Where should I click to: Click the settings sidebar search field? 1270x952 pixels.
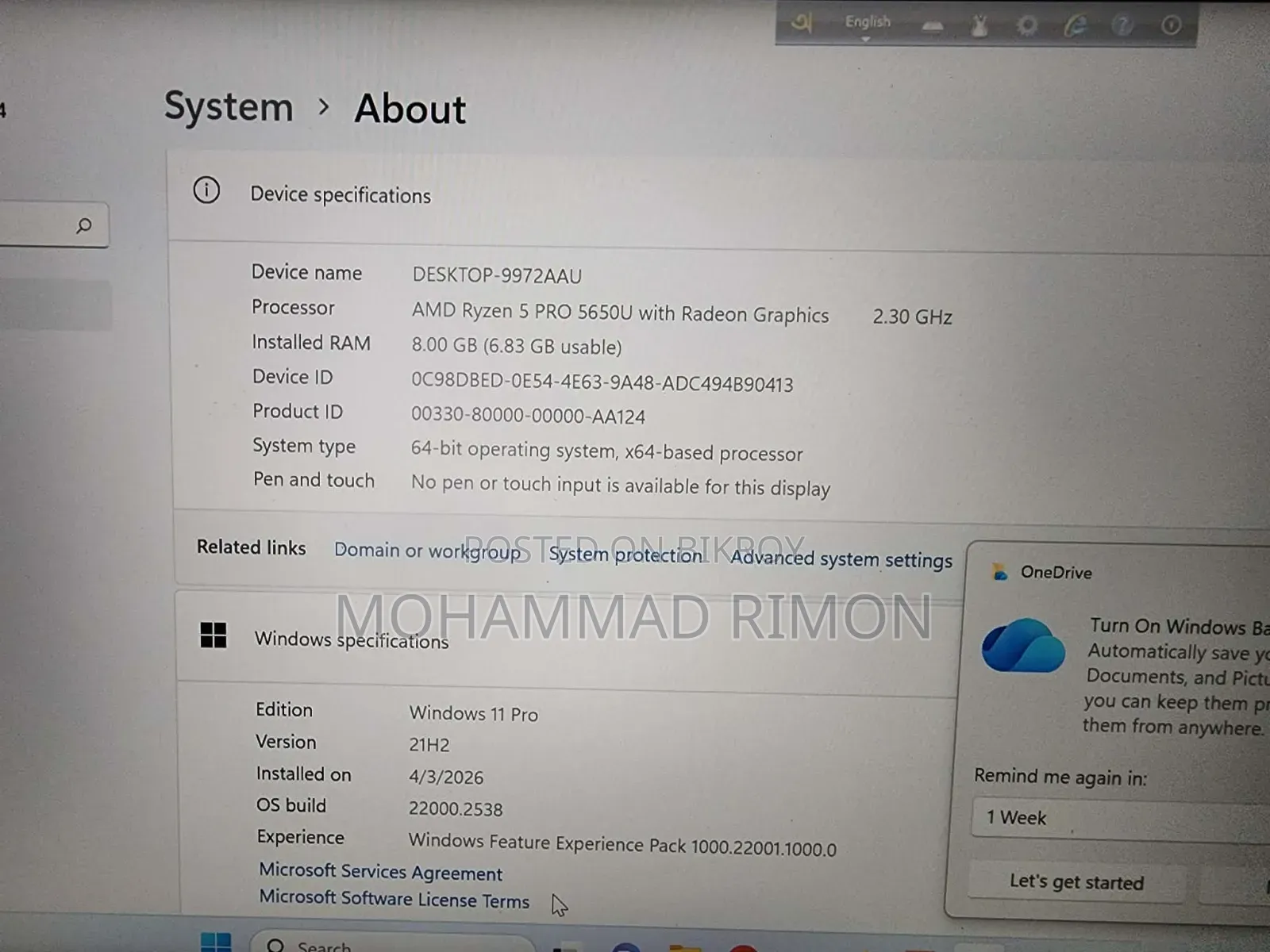click(53, 226)
